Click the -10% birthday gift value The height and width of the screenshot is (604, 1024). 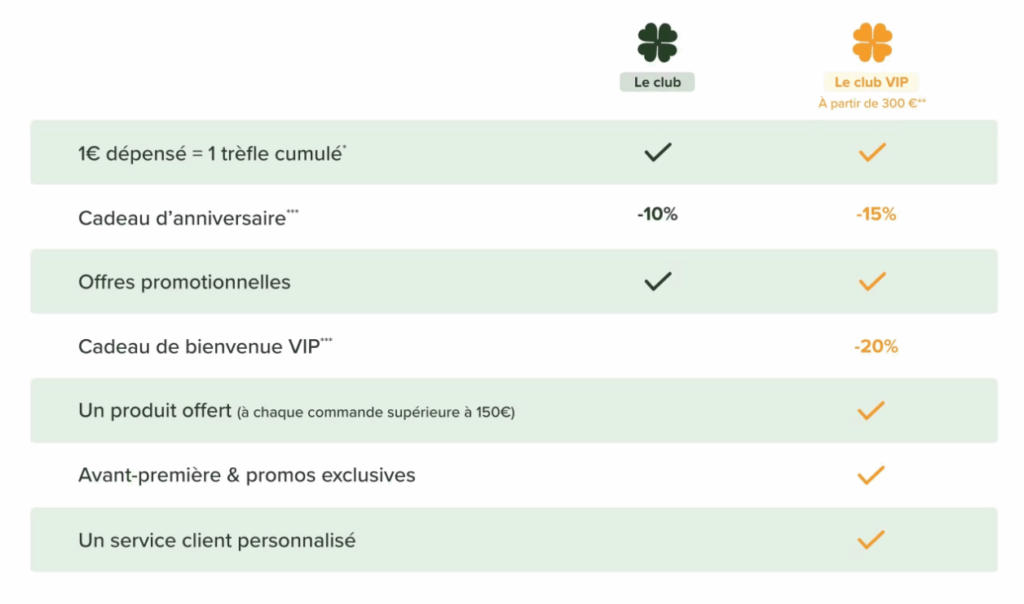pyautogui.click(x=657, y=214)
